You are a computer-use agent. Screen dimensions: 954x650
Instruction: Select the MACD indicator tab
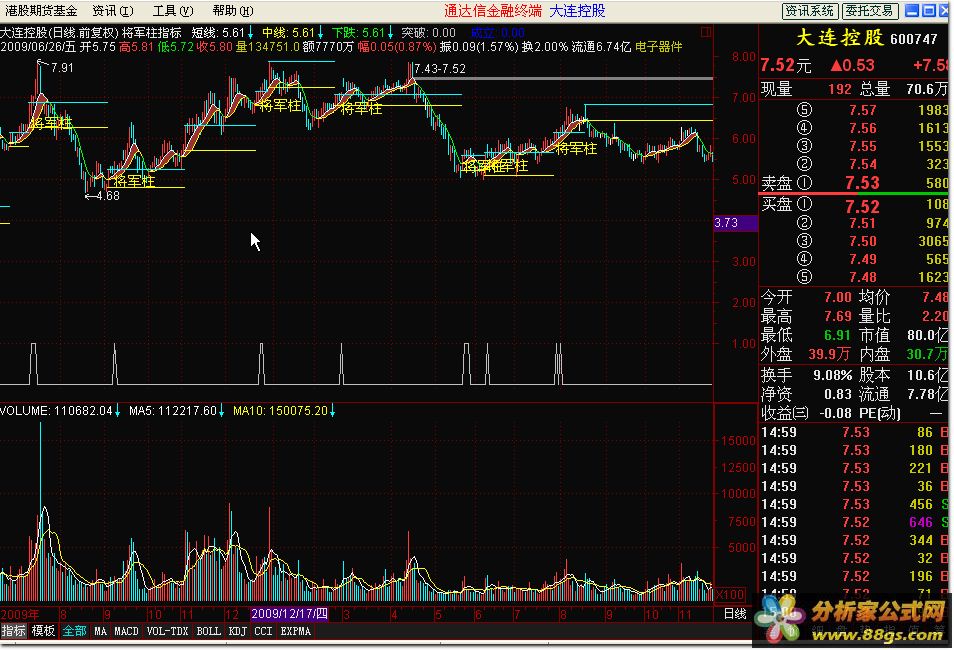tap(127, 631)
